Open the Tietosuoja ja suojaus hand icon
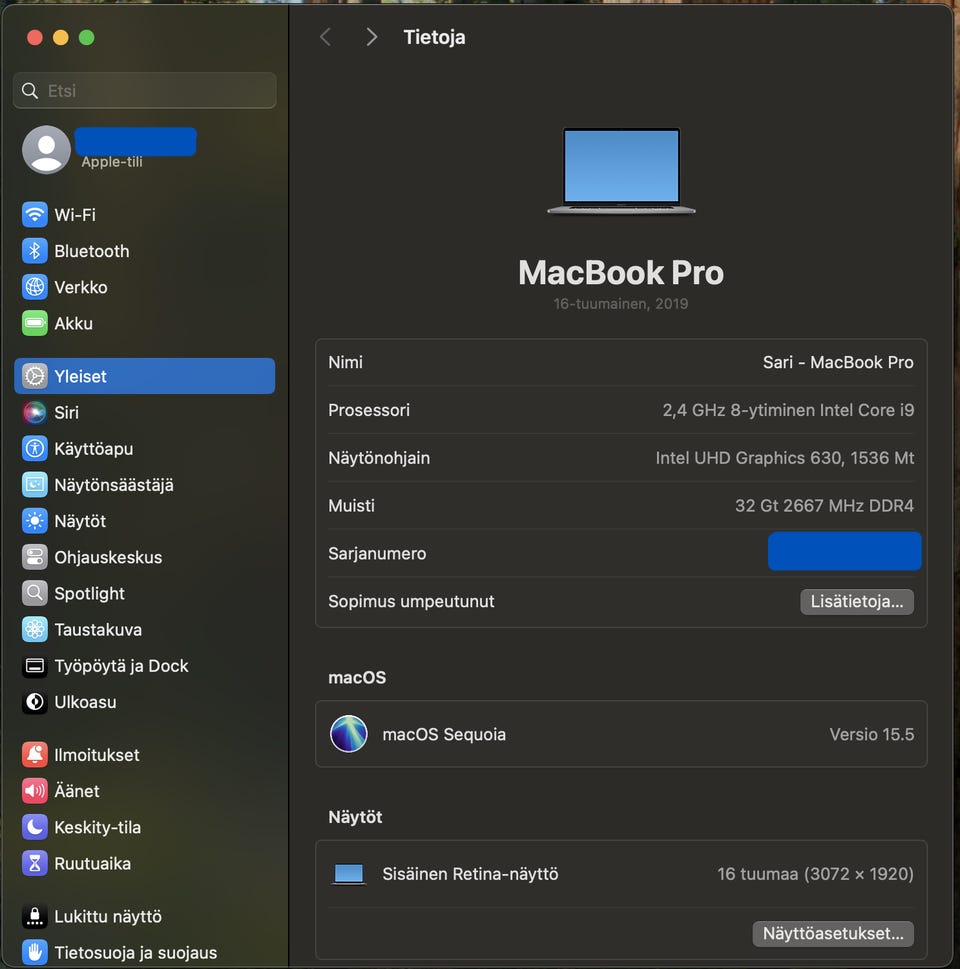 [35, 952]
